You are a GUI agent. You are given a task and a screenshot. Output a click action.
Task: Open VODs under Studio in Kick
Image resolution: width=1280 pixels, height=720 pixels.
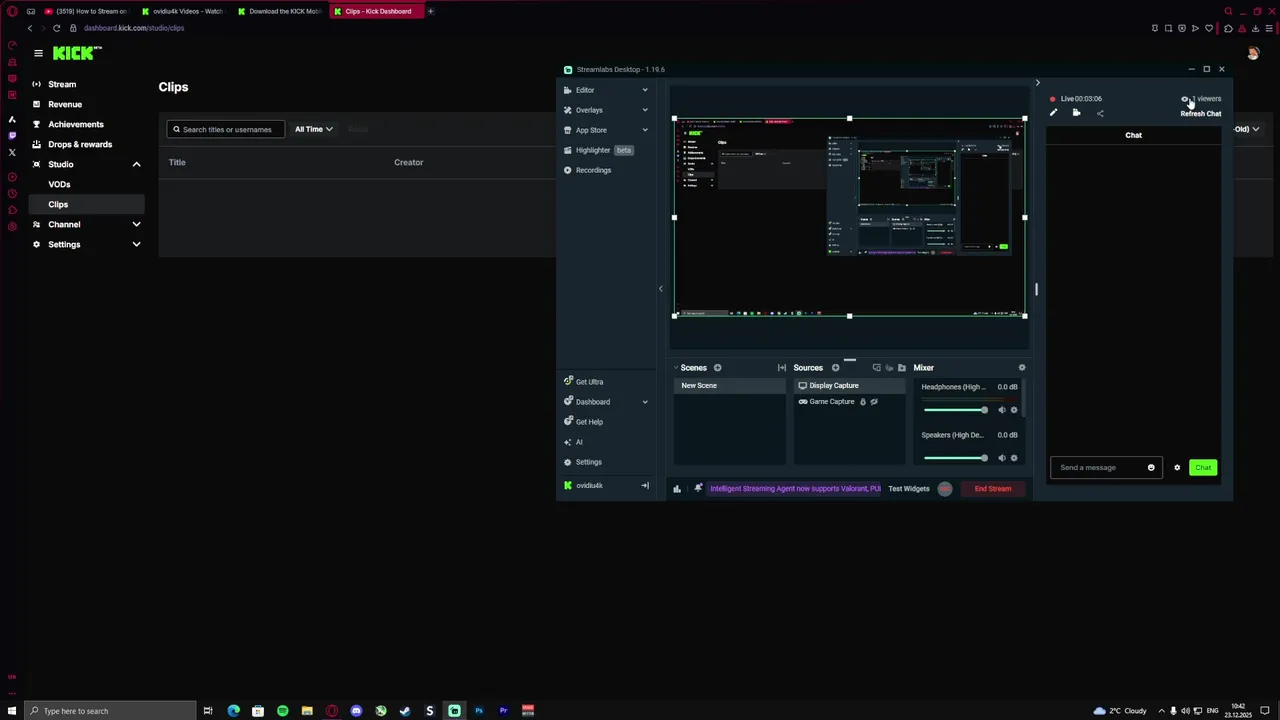point(59,184)
